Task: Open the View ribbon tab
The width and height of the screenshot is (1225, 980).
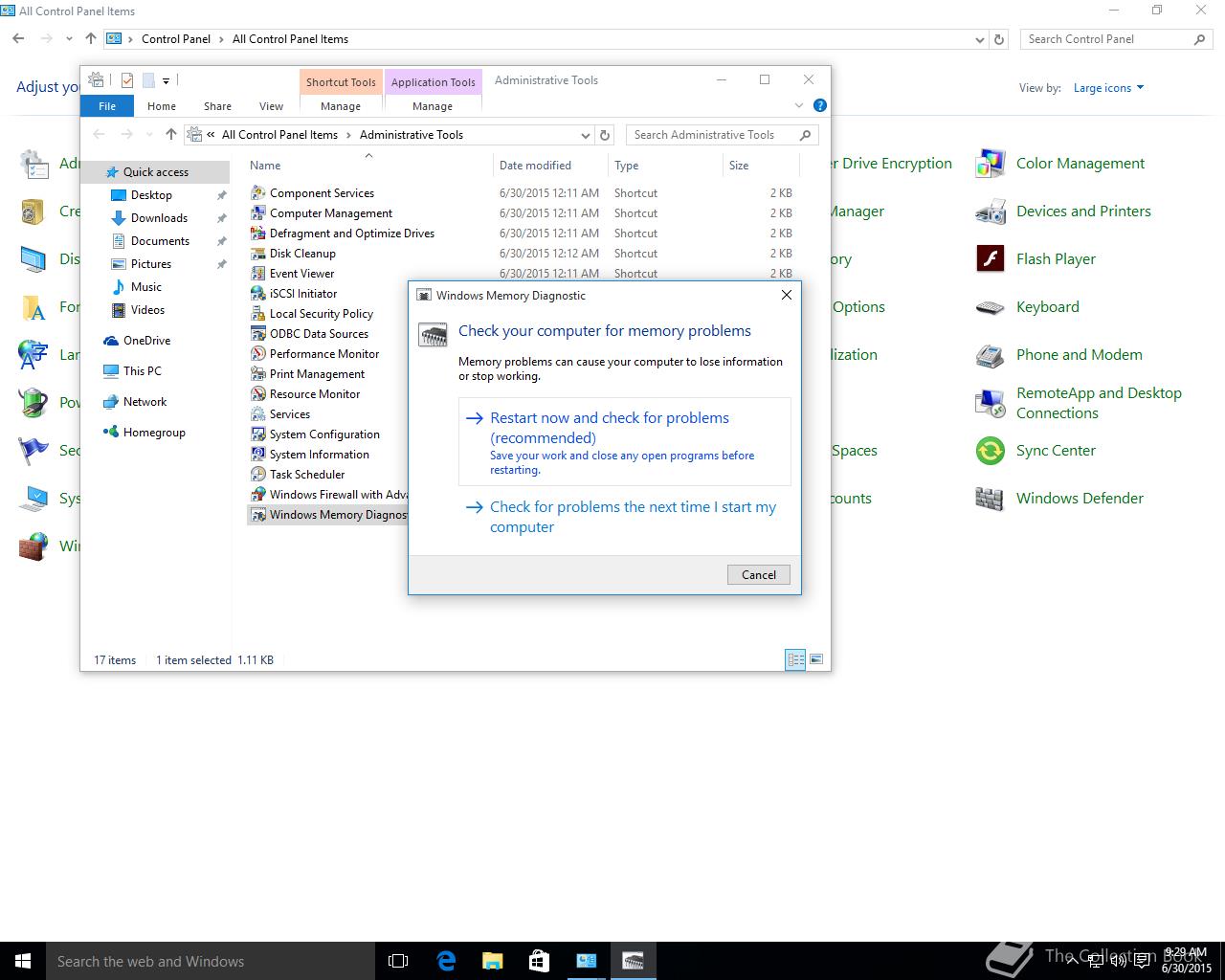Action: tap(271, 106)
